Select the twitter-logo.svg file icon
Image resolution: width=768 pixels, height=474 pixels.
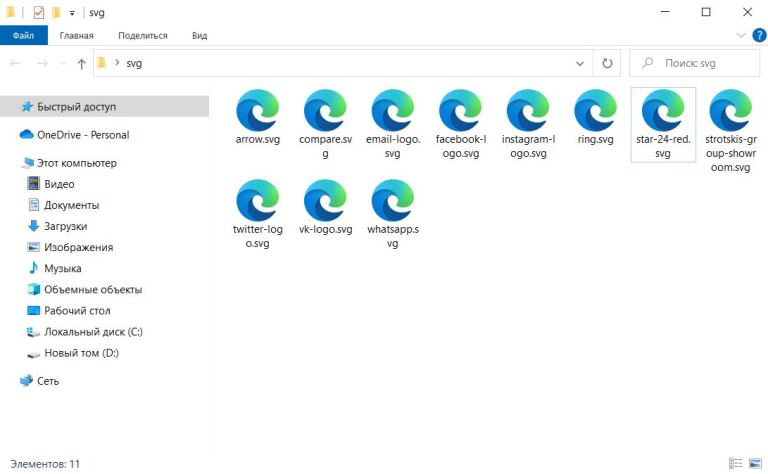[x=258, y=200]
